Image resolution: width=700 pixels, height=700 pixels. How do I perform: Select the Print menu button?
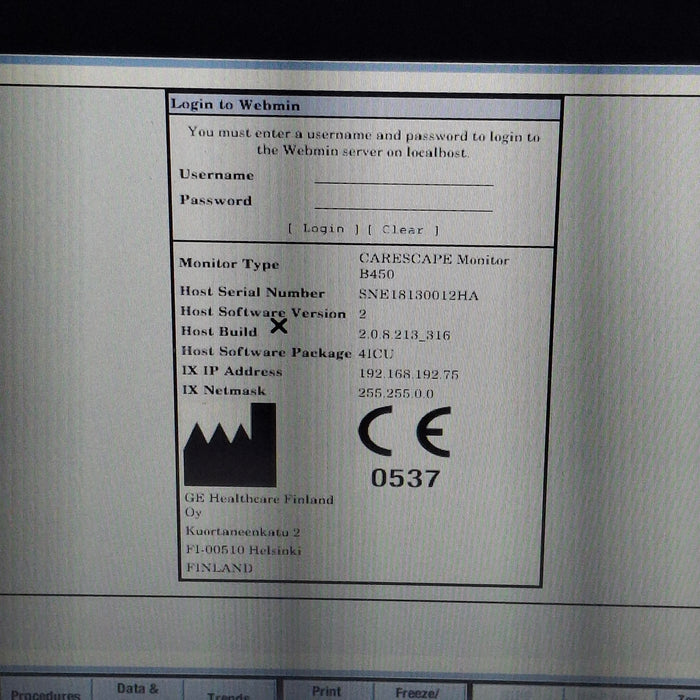pos(326,691)
